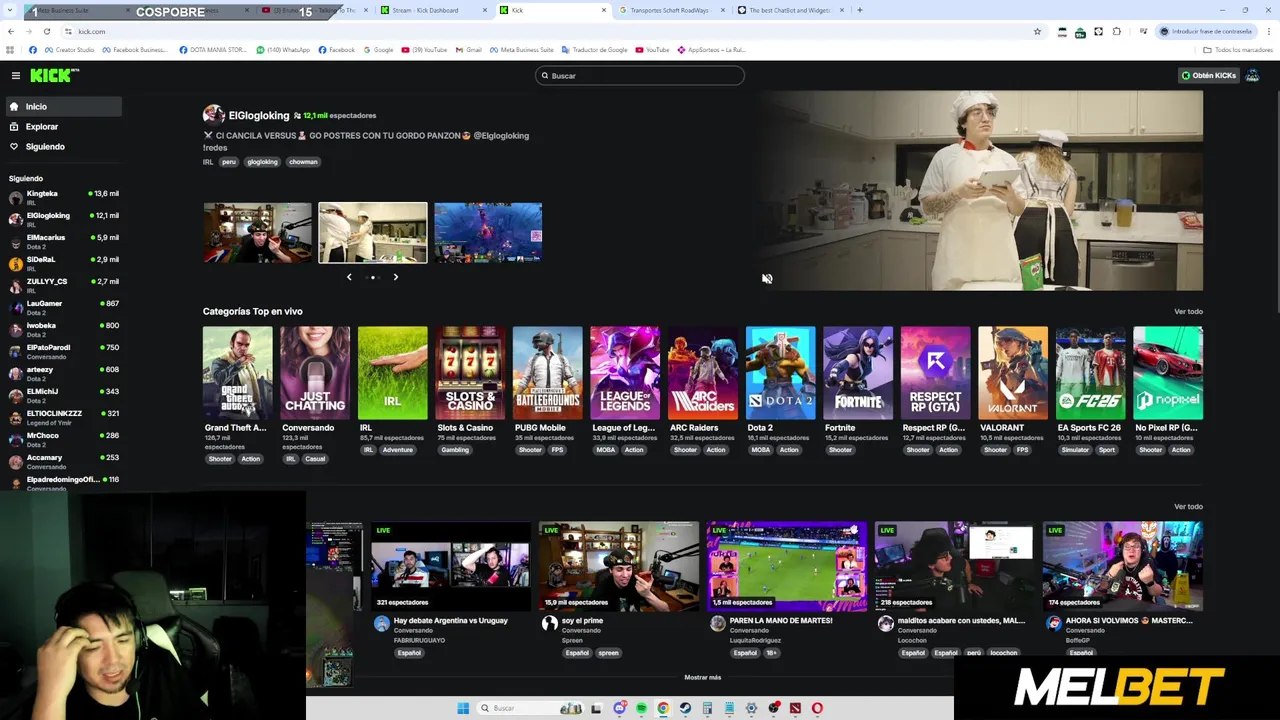This screenshot has width=1280, height=720.
Task: Click the 'chowman' tag under the featured stream
Action: [303, 162]
